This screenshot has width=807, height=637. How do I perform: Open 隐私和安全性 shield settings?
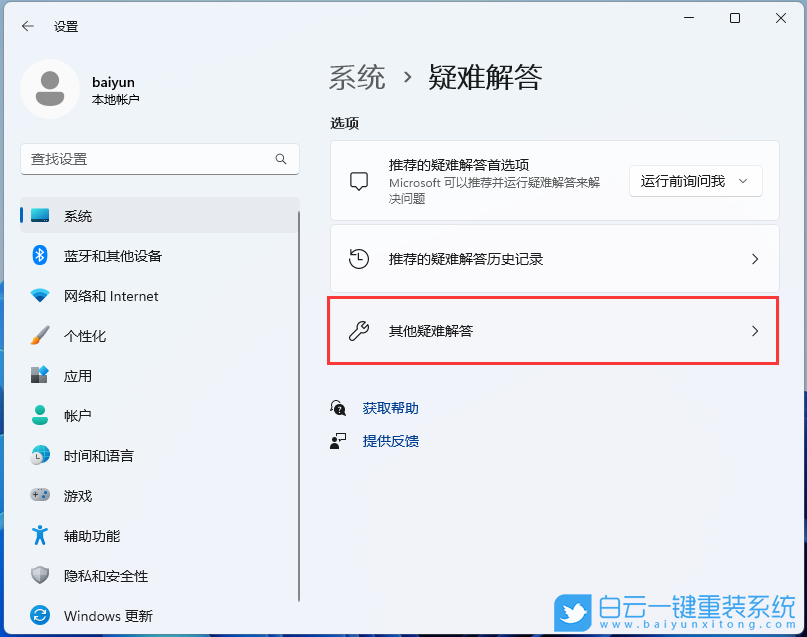(x=38, y=576)
